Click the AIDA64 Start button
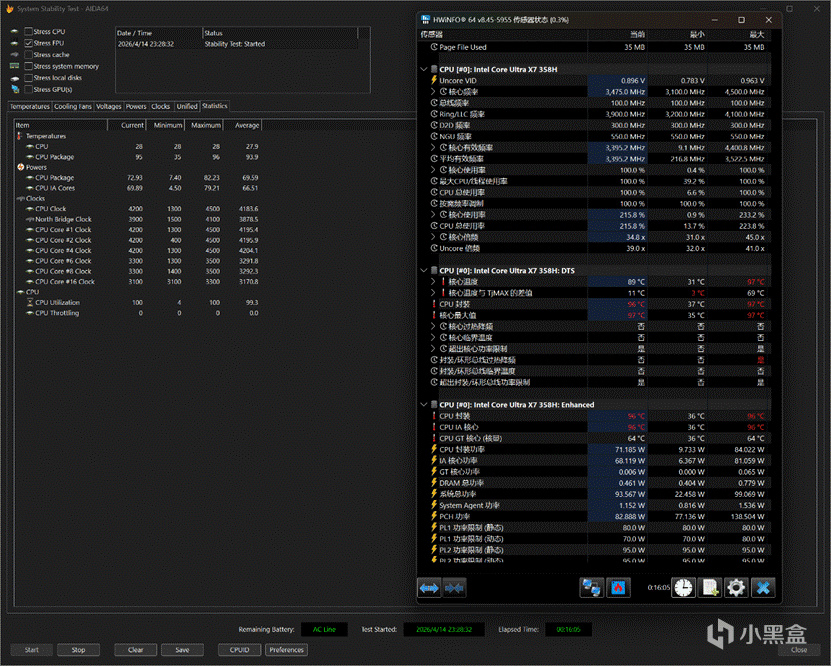The width and height of the screenshot is (831, 666). (32, 650)
